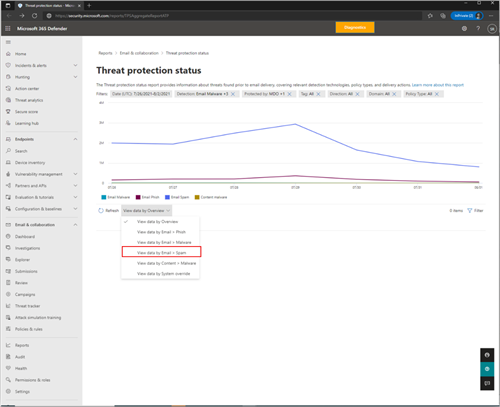Remove the Detection Email Malware filter
This screenshot has height=407, width=500.
pos(233,94)
